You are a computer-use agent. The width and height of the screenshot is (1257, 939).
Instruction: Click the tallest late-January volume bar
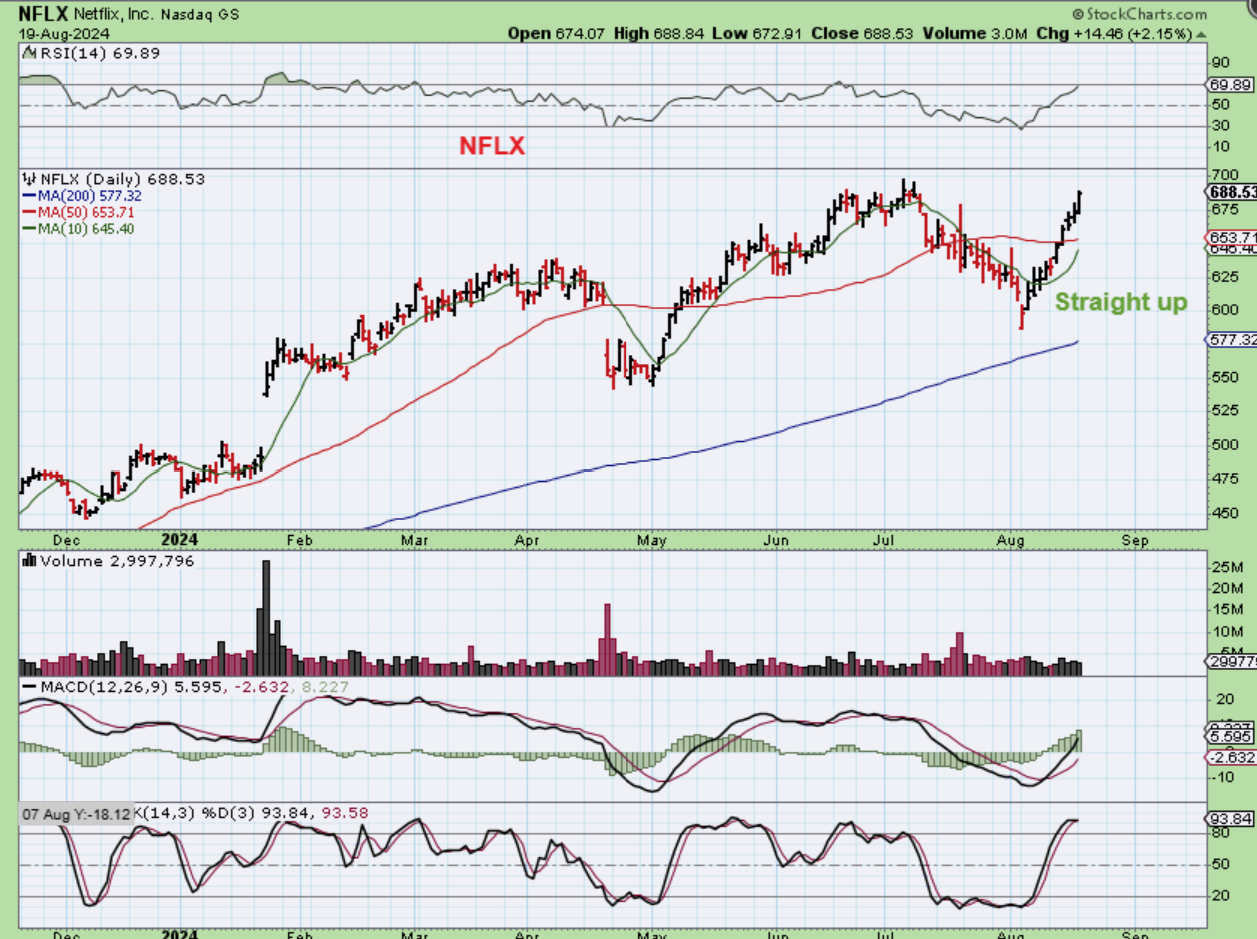point(266,617)
